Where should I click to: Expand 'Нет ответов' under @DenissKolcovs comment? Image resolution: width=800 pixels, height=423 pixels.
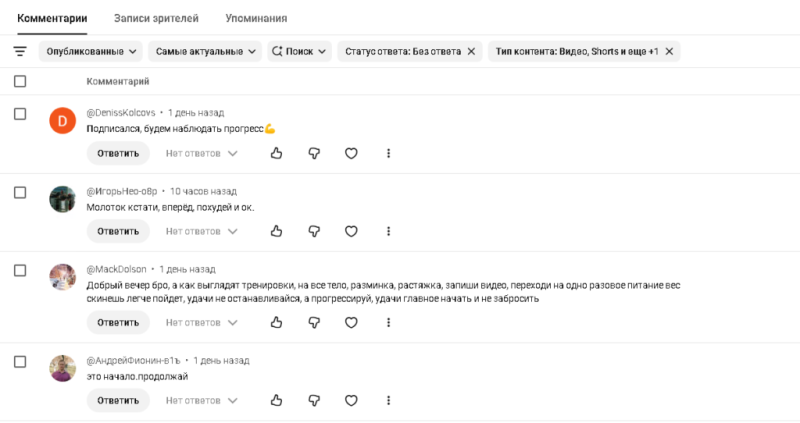click(202, 153)
